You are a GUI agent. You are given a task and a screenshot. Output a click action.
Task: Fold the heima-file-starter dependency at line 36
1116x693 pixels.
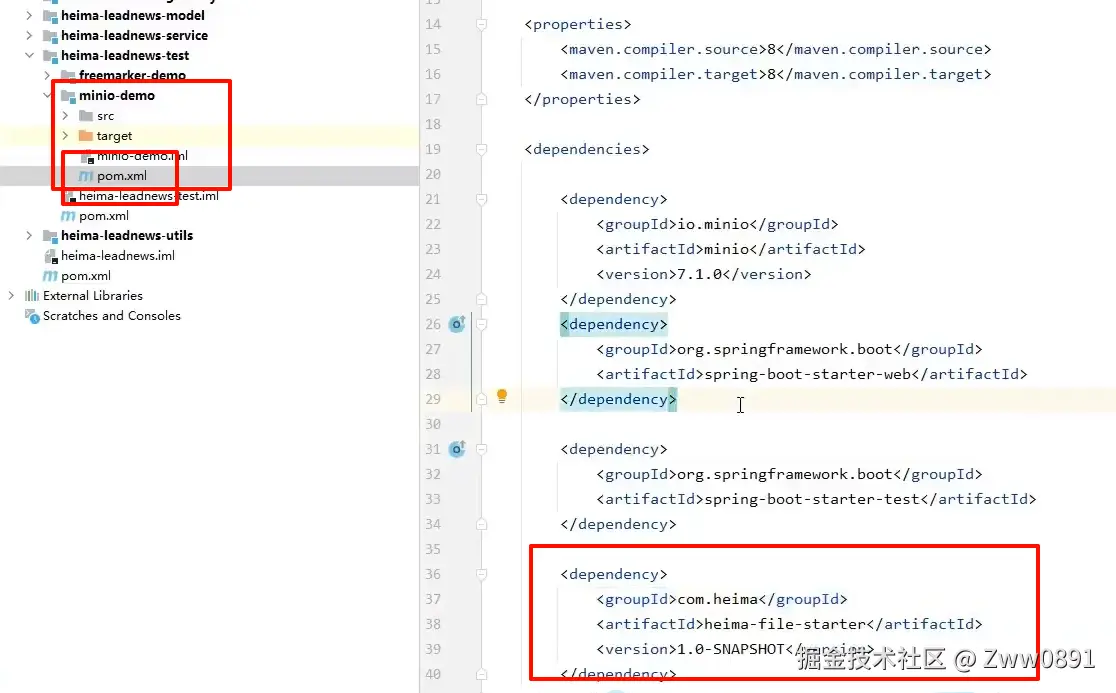pos(481,574)
